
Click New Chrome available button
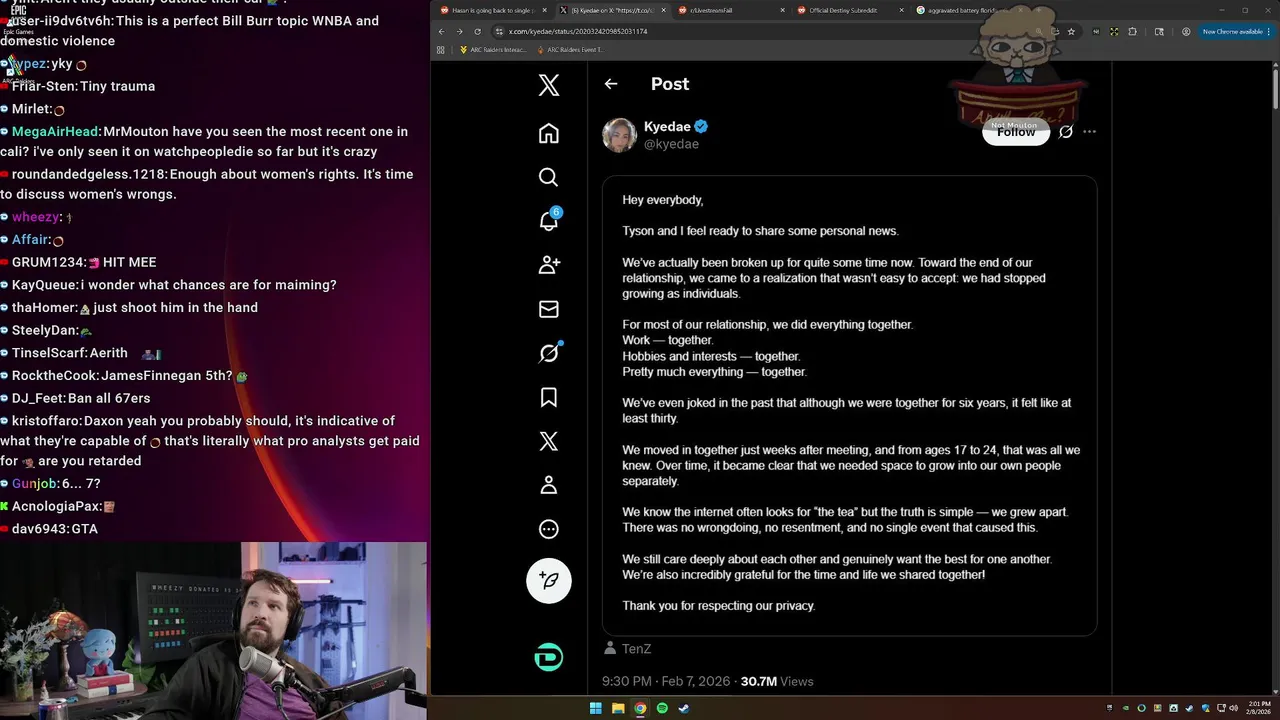[x=1237, y=31]
